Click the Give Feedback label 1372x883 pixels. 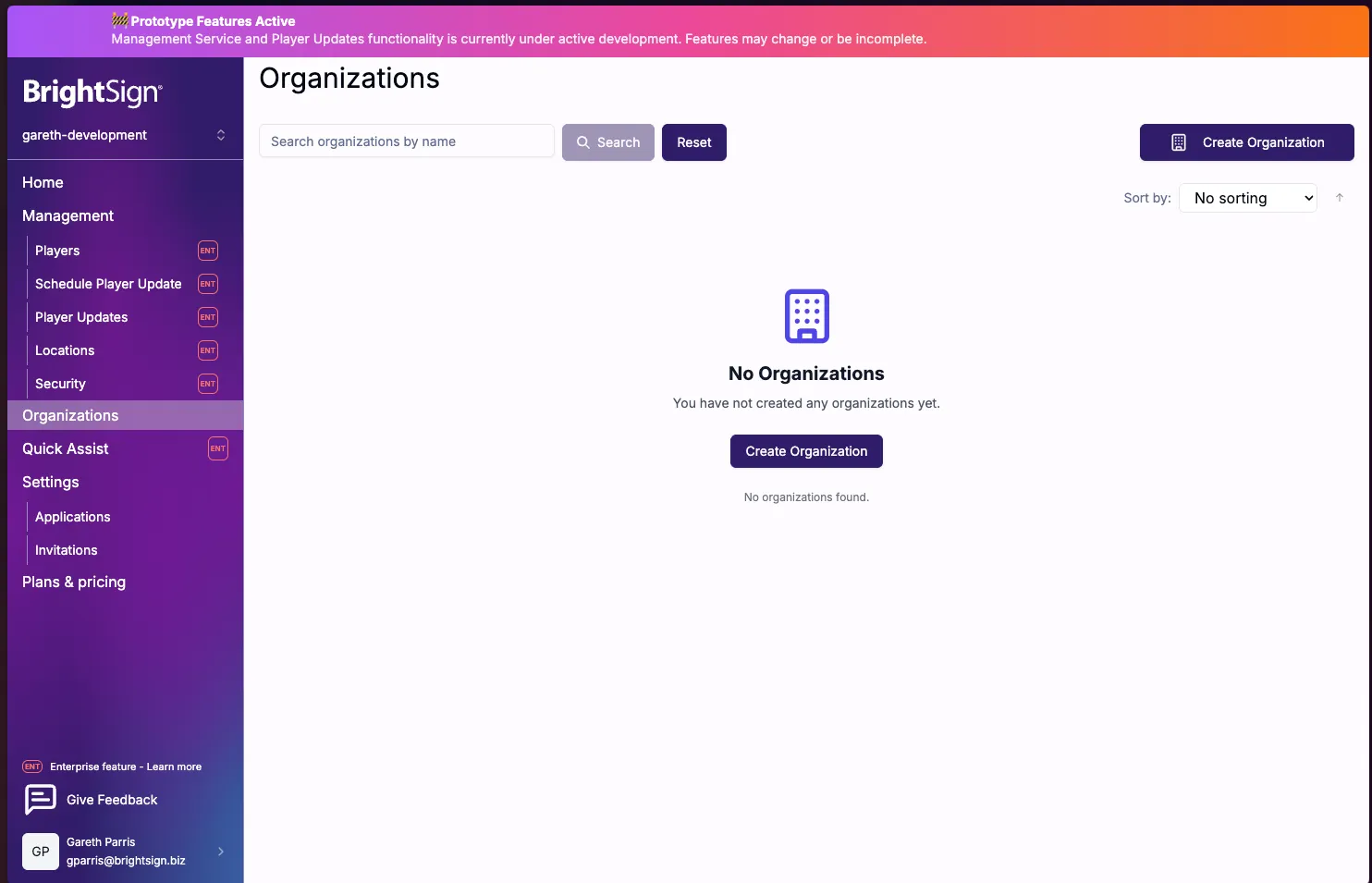click(x=112, y=800)
